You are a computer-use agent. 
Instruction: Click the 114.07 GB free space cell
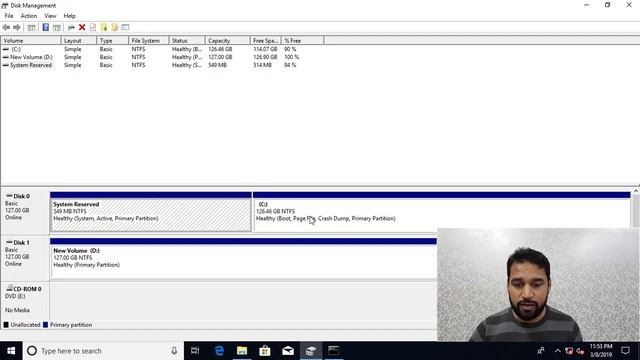coord(265,49)
